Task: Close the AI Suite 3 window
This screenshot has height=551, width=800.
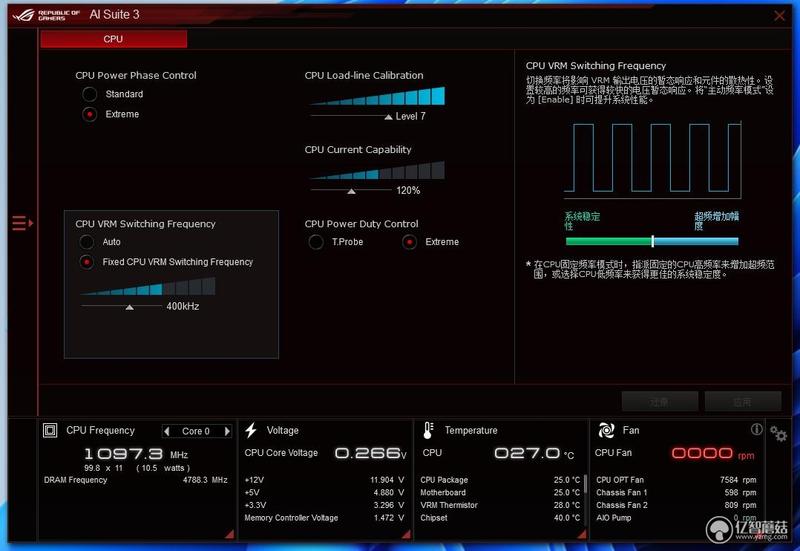Action: 779,16
